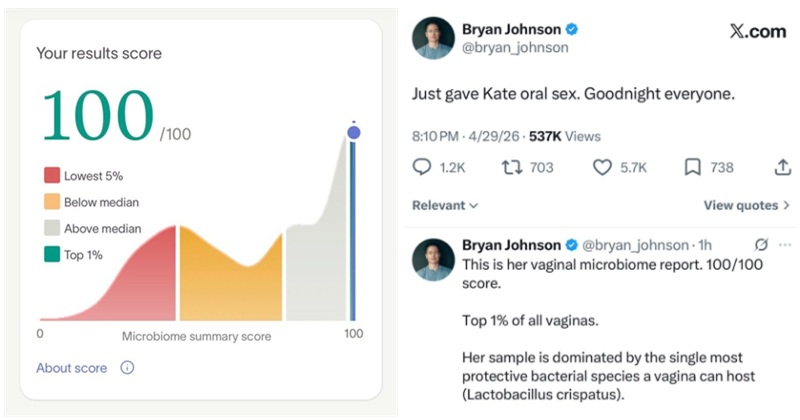Viewport: 800px width, 420px height.
Task: Click Bryan Johnson's avatar on the main post
Action: [x=433, y=38]
